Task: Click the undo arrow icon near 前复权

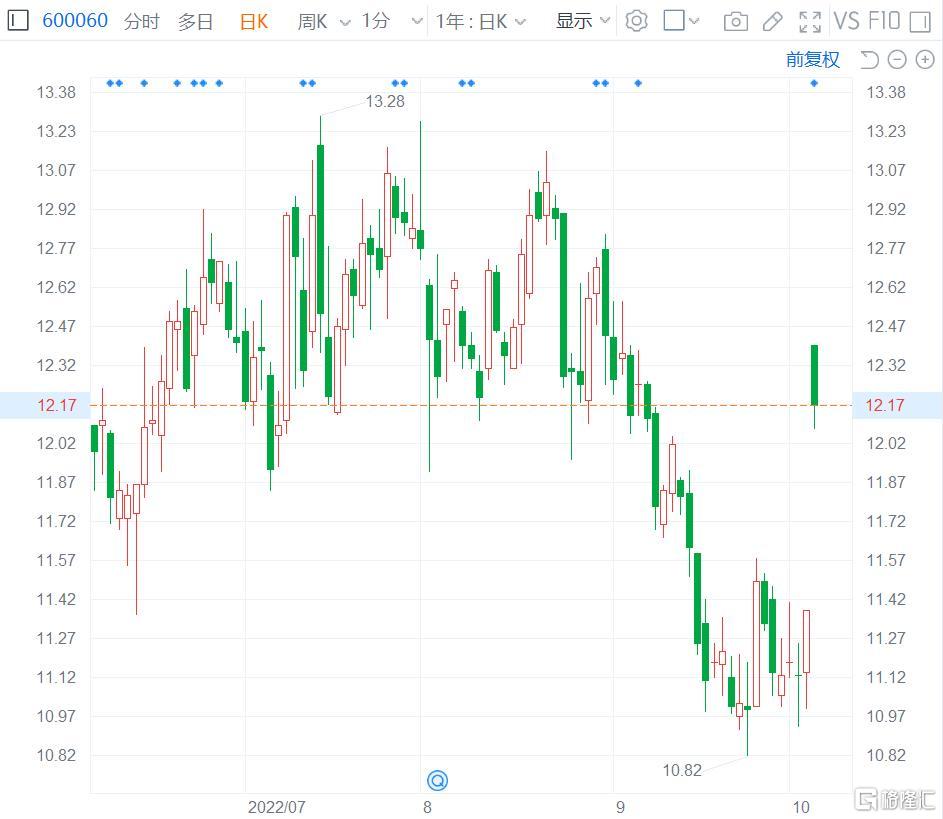Action: click(x=869, y=60)
